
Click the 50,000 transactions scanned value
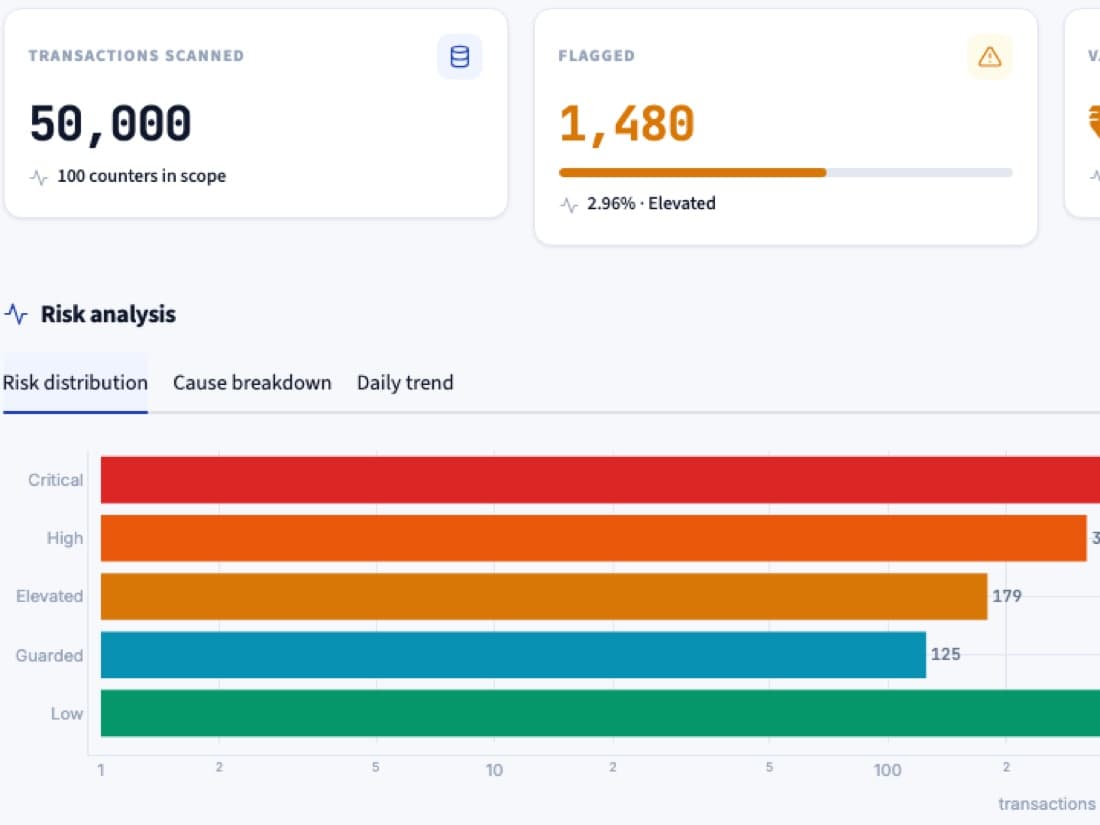[x=110, y=124]
